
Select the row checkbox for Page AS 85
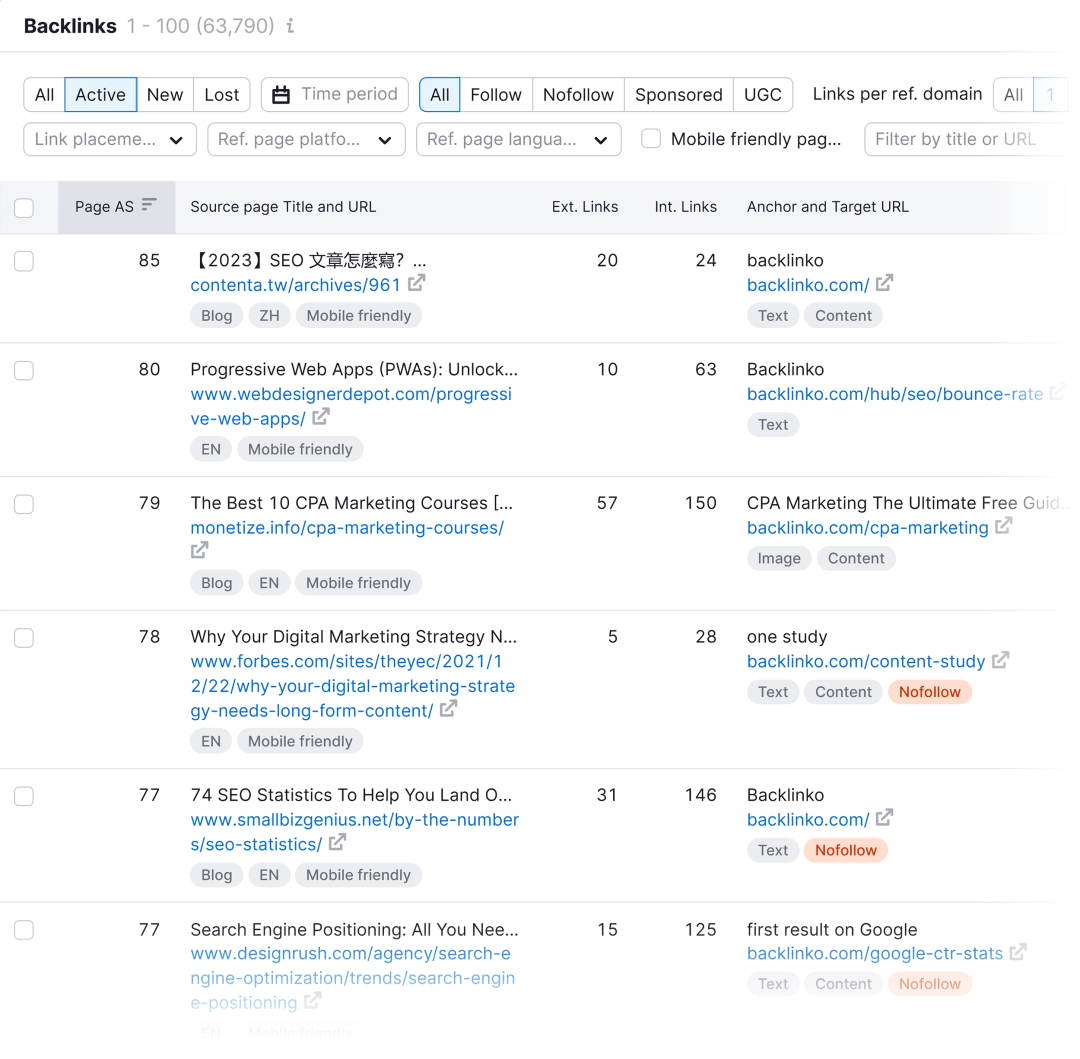[24, 261]
